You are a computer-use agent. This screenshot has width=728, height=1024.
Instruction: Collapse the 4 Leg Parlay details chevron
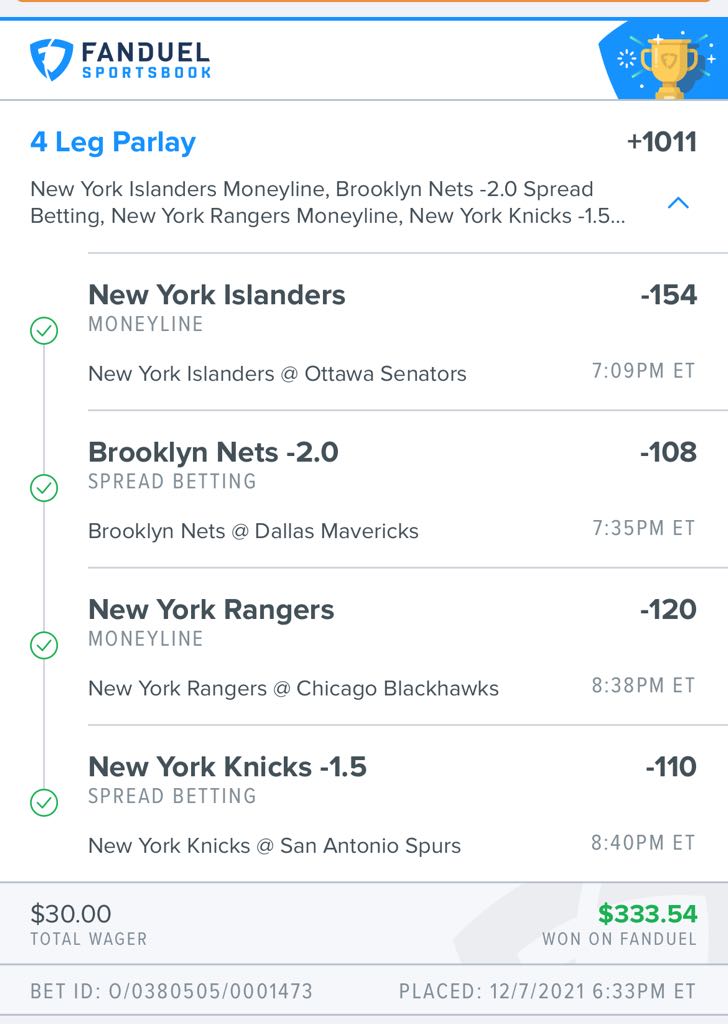click(x=678, y=203)
